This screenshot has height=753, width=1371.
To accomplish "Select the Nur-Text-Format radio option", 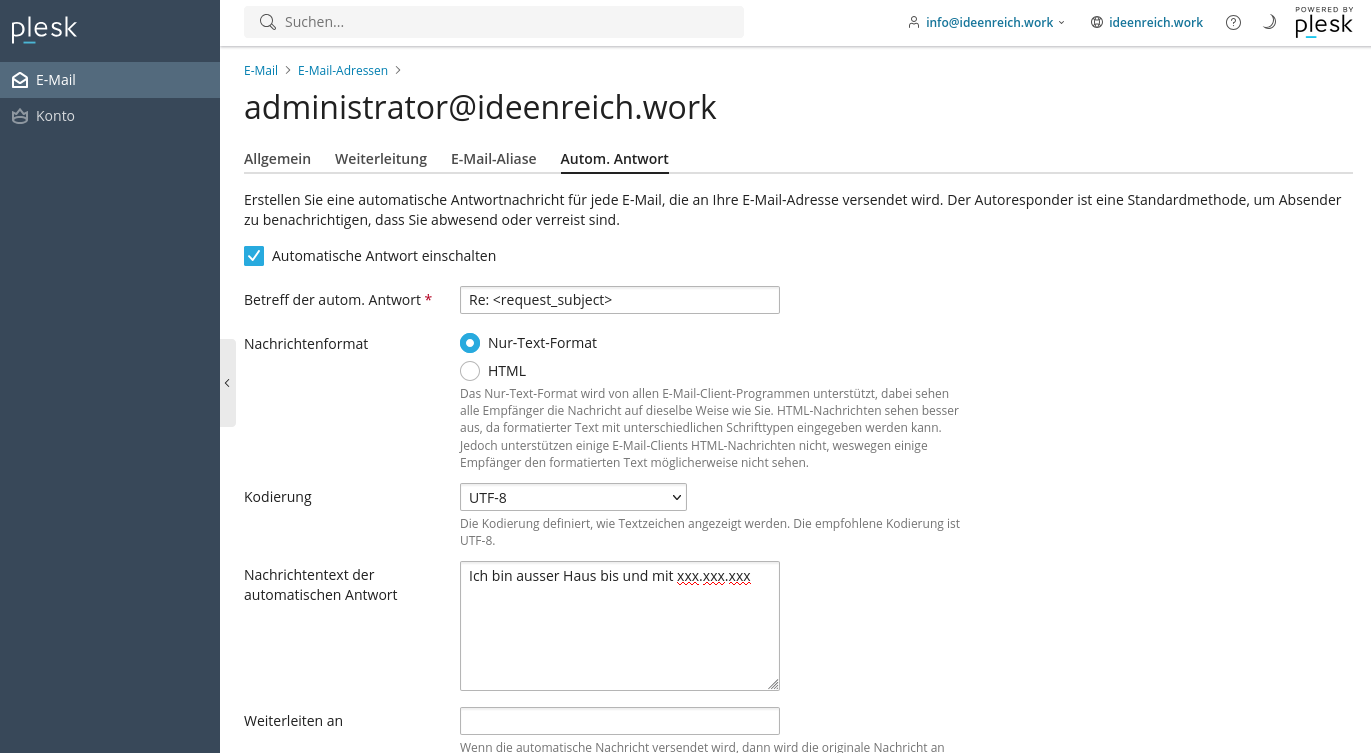I will pos(470,343).
